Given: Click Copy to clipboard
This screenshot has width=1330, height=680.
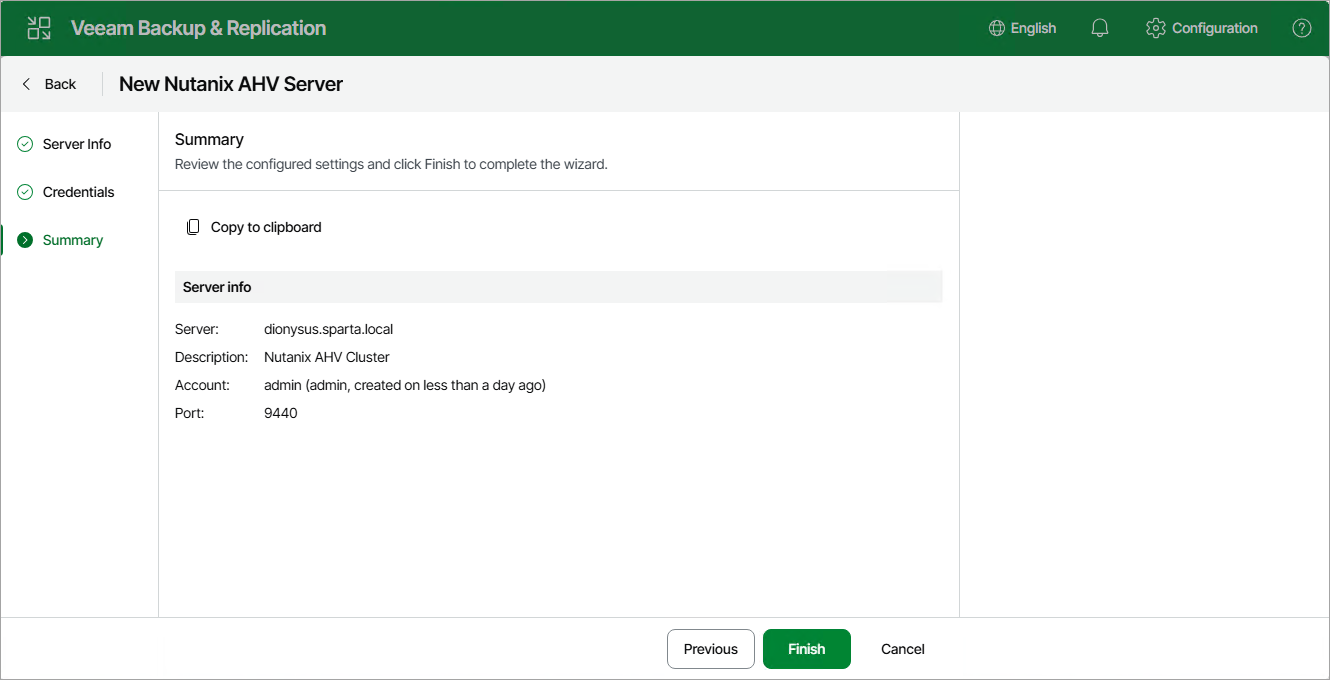Looking at the screenshot, I should pyautogui.click(x=254, y=227).
